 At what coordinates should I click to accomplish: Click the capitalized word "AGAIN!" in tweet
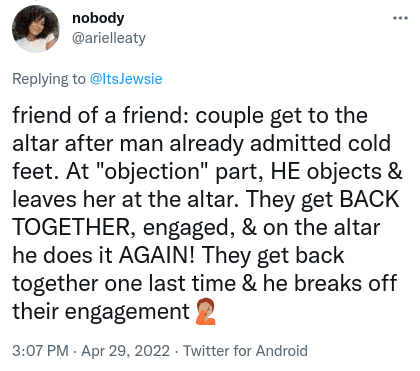point(157,255)
